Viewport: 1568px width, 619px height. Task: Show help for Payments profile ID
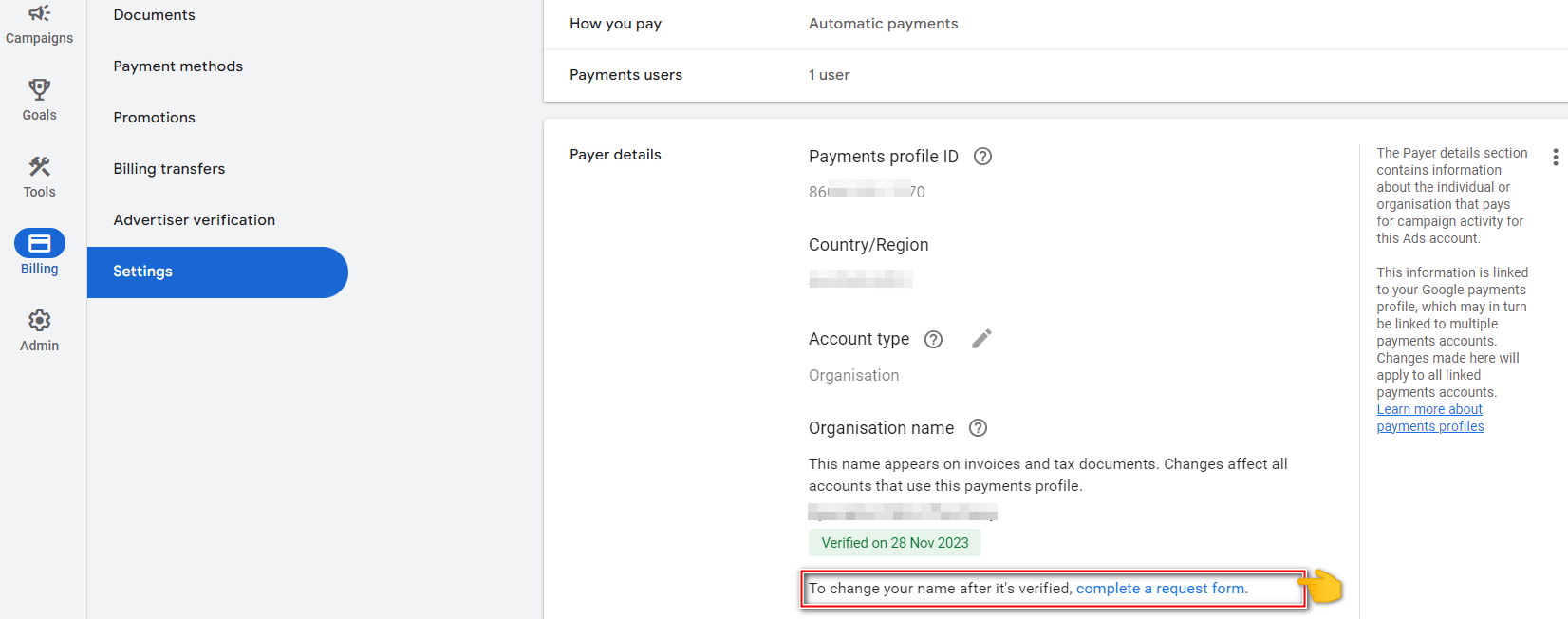pyautogui.click(x=983, y=157)
